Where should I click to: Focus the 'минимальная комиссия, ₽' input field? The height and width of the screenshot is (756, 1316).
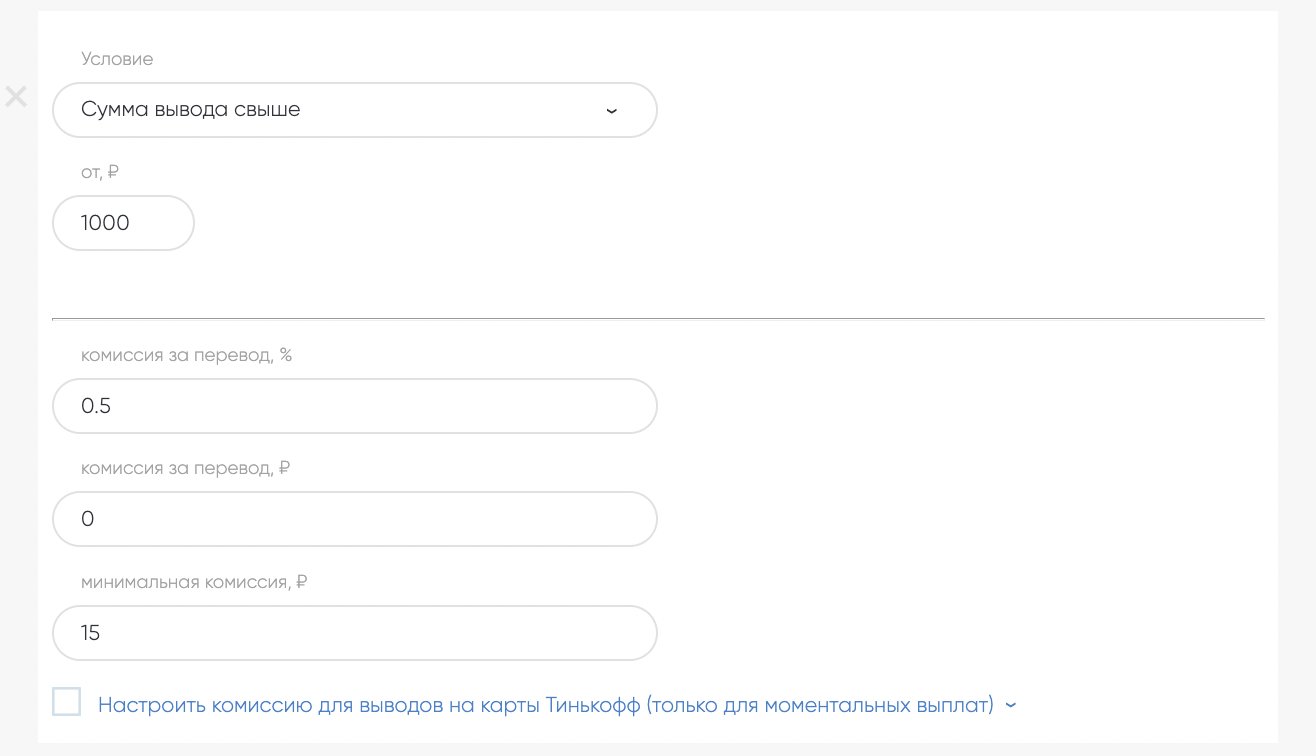354,633
